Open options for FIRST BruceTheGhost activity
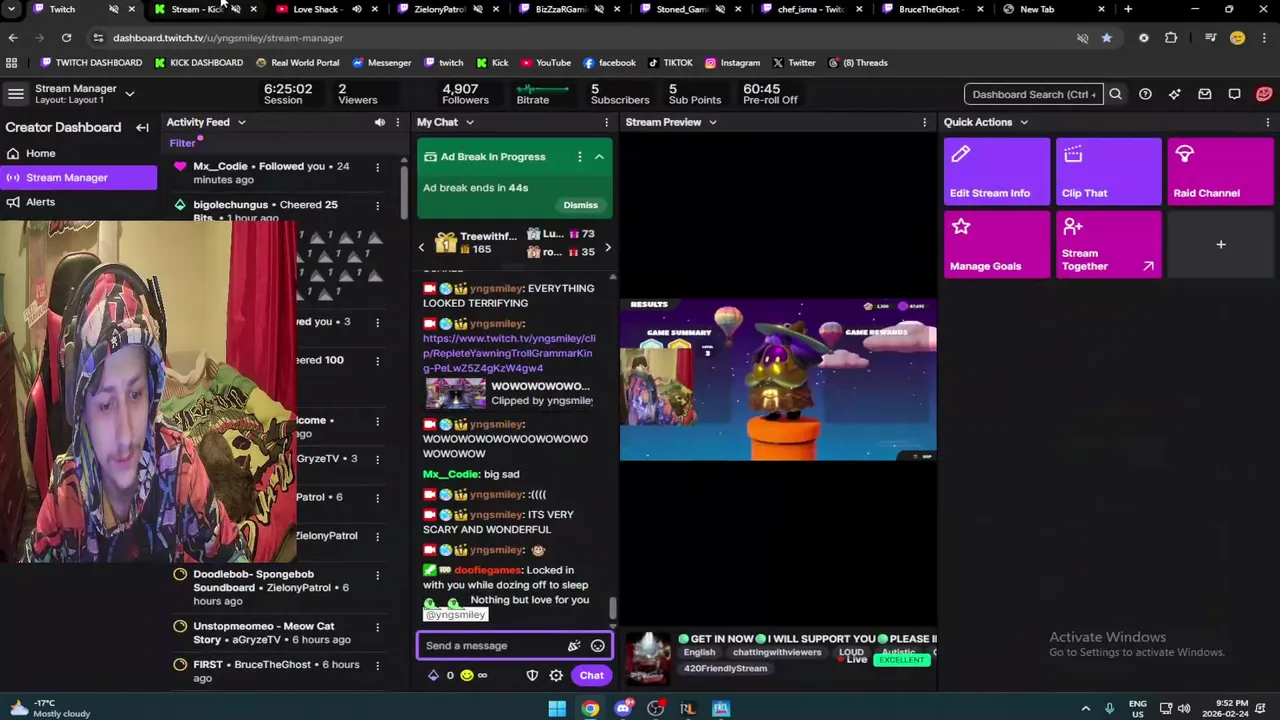Image resolution: width=1280 pixels, height=720 pixels. click(377, 665)
